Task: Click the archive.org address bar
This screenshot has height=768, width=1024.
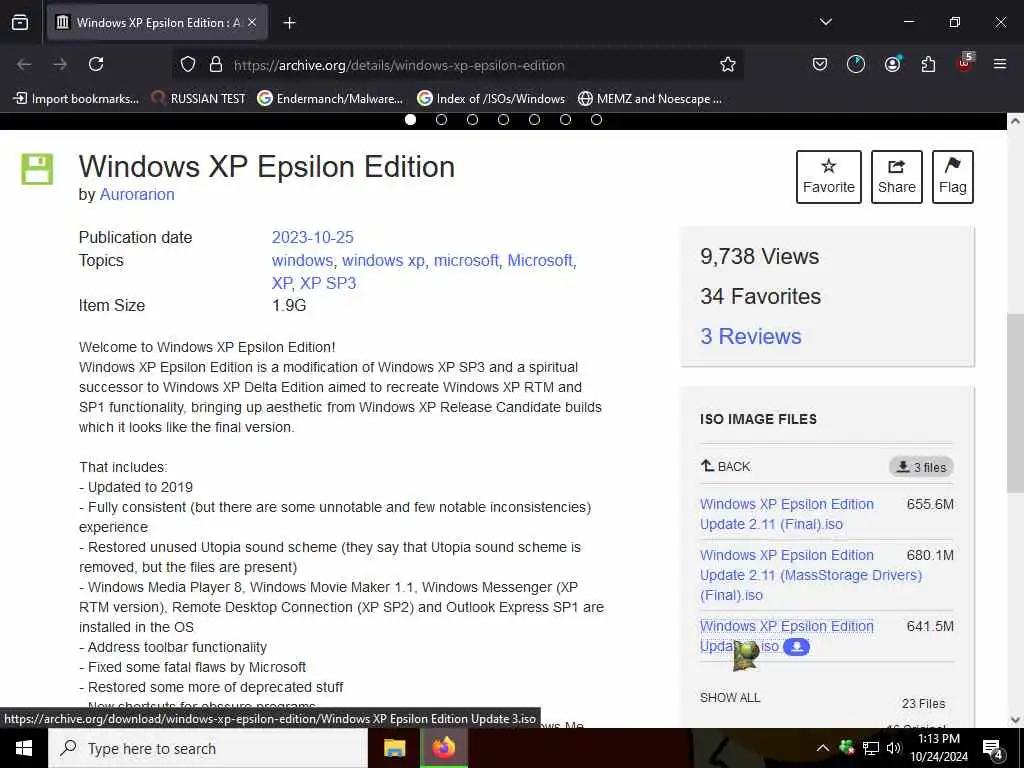Action: [x=457, y=65]
